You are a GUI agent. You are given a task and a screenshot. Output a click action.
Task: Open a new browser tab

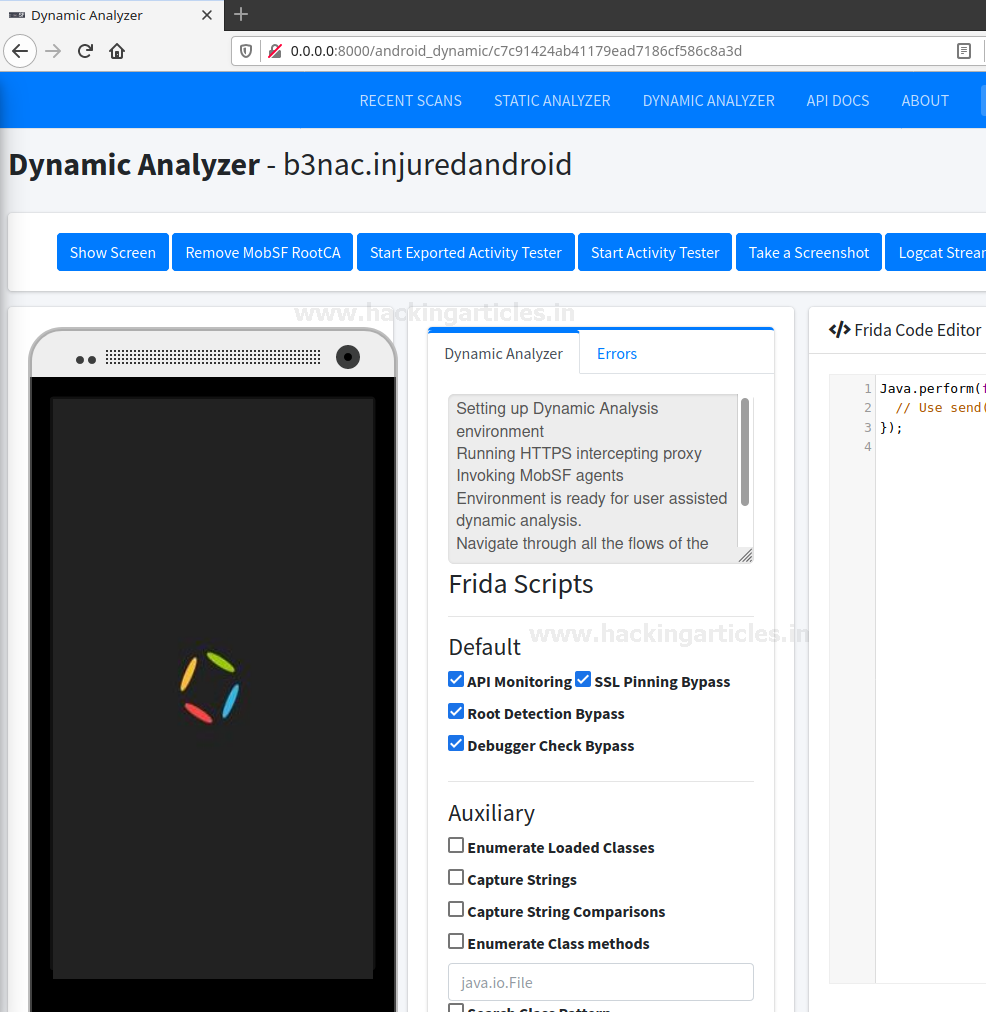pos(241,14)
